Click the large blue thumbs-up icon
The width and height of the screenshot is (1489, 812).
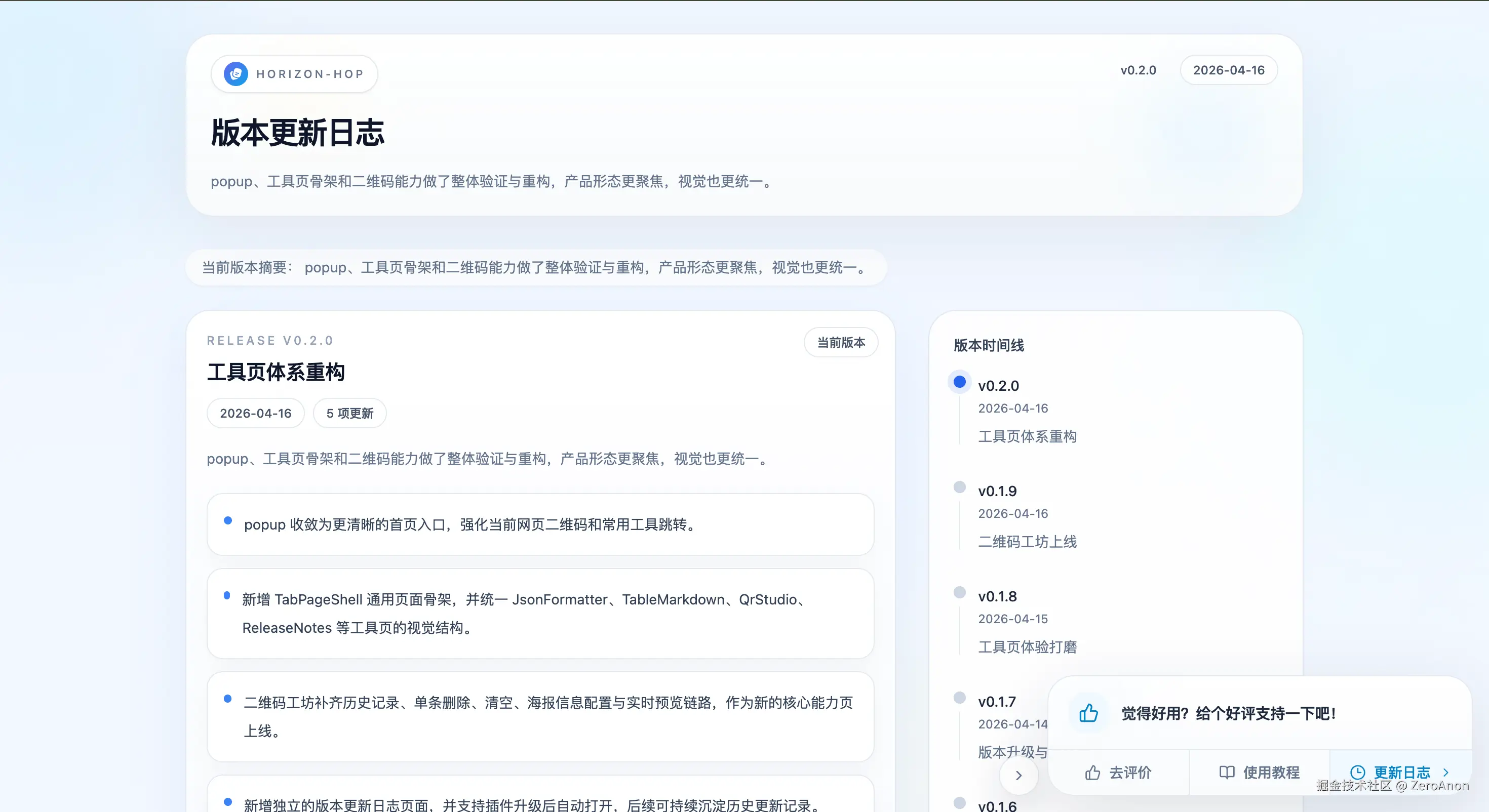pos(1088,713)
